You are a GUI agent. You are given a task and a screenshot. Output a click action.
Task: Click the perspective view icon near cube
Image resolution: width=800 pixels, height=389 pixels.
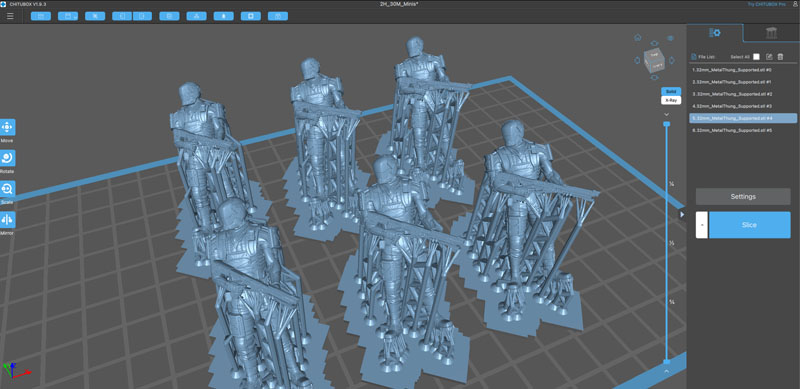click(671, 38)
